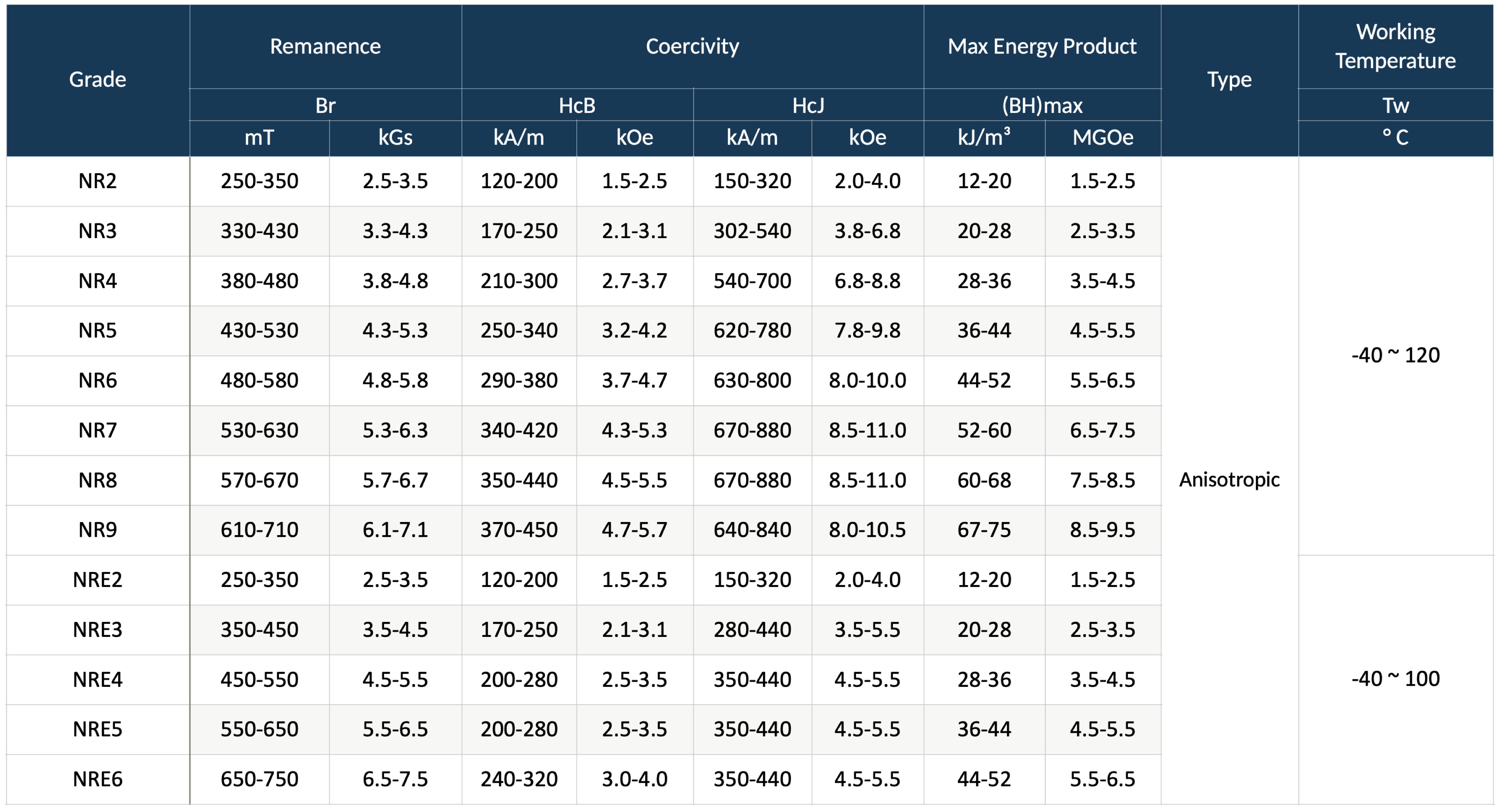Select the NRE6 grade cell
This screenshot has height=812, width=1498.
point(98,780)
